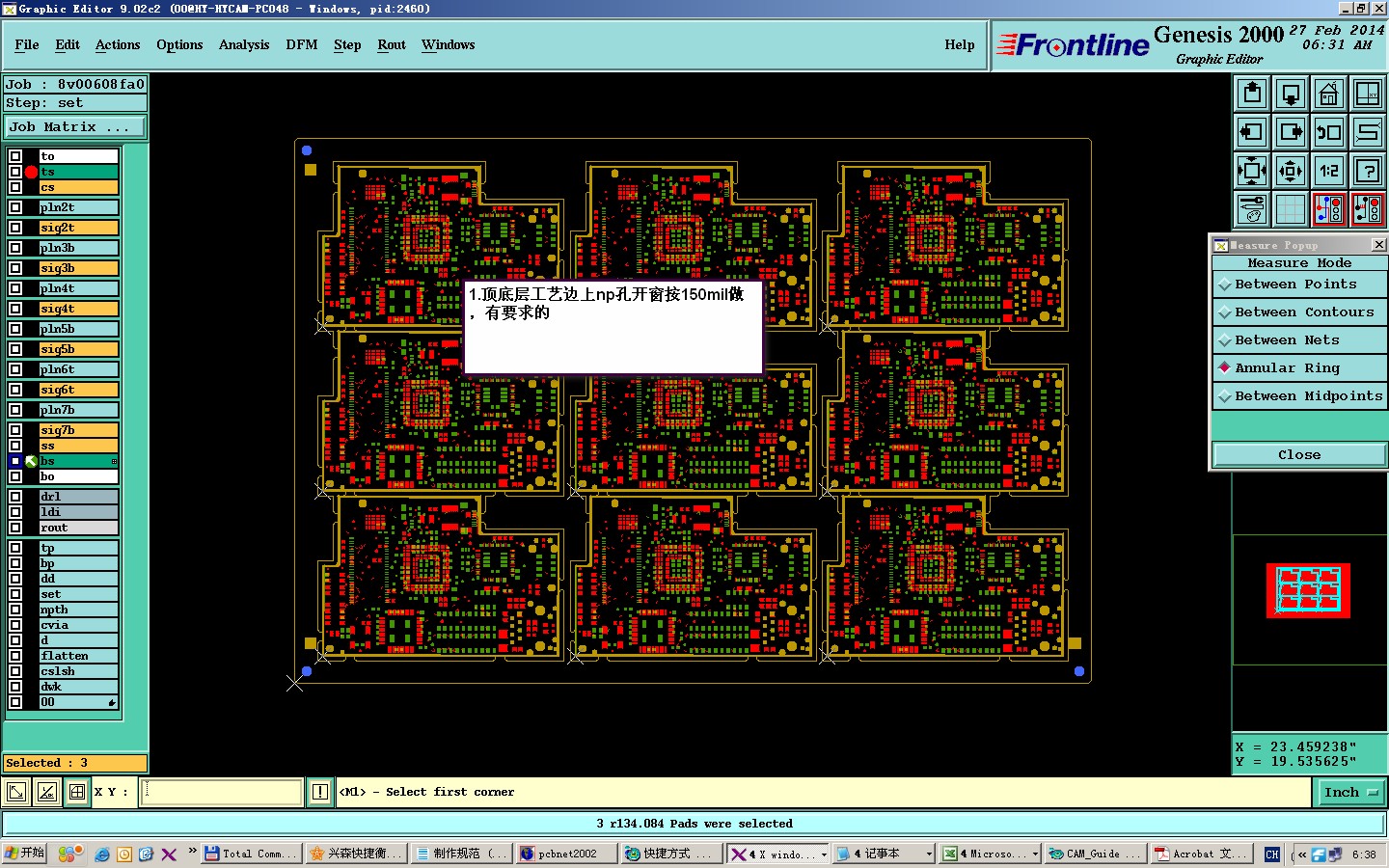Viewport: 1389px width, 868px height.
Task: Expand the X windows taskbar group
Action: click(x=823, y=854)
